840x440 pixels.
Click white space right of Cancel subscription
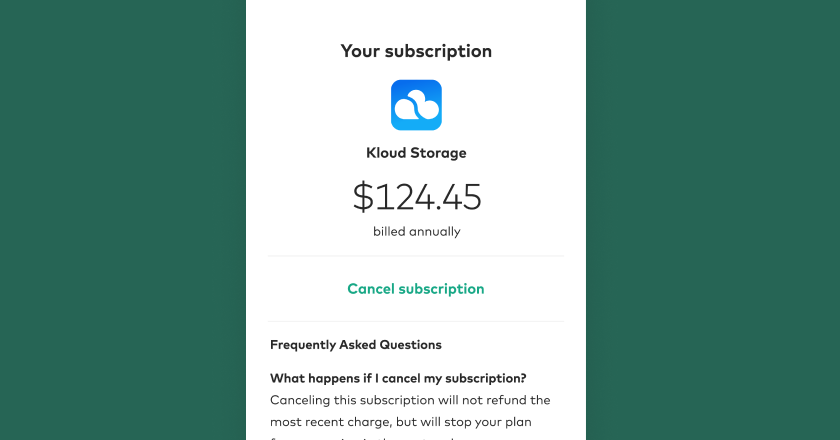click(x=530, y=289)
